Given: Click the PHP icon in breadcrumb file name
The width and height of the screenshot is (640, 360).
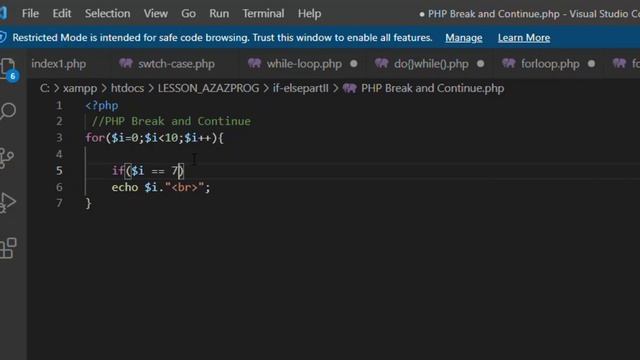Looking at the screenshot, I should (349, 88).
